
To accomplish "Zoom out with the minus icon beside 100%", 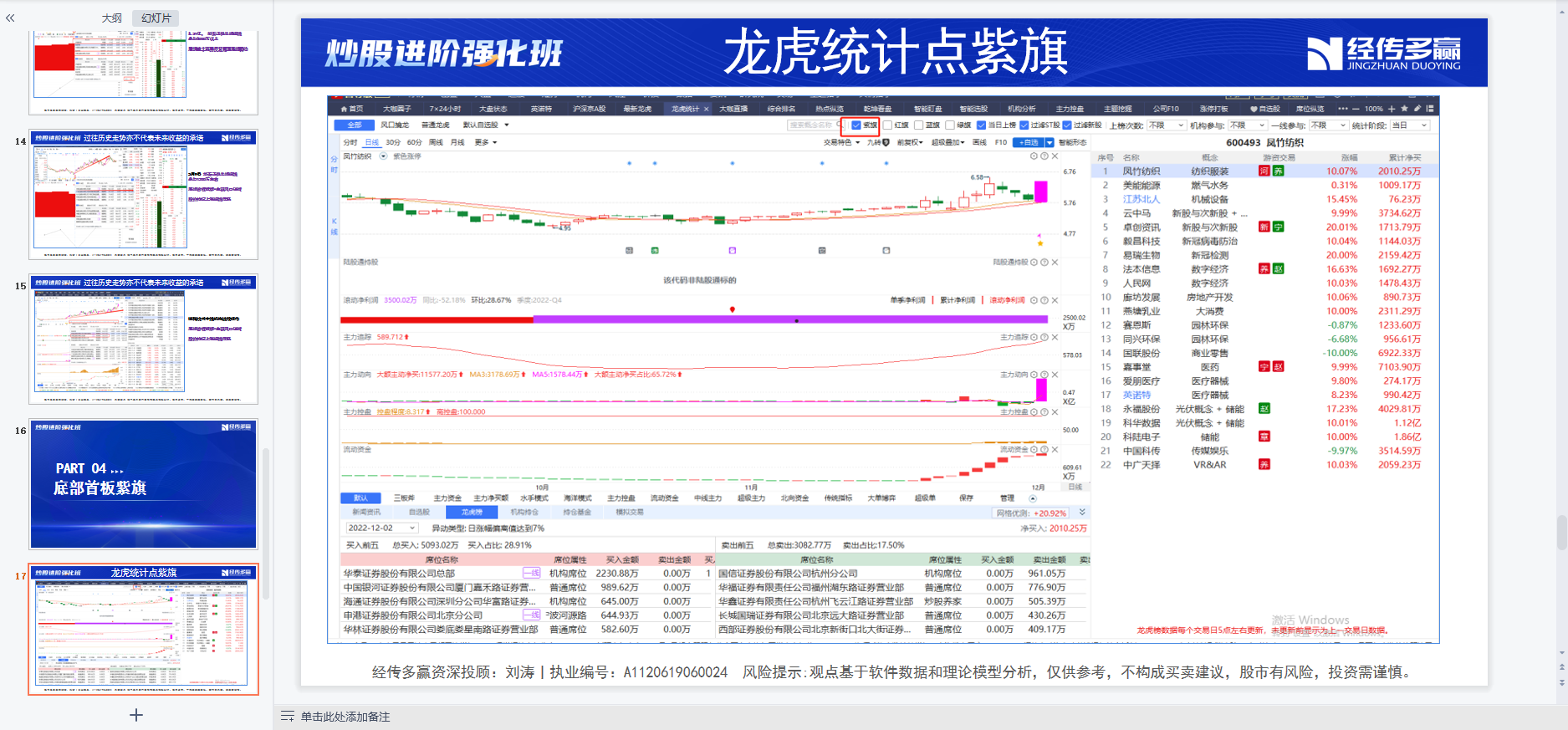I will tap(1356, 109).
